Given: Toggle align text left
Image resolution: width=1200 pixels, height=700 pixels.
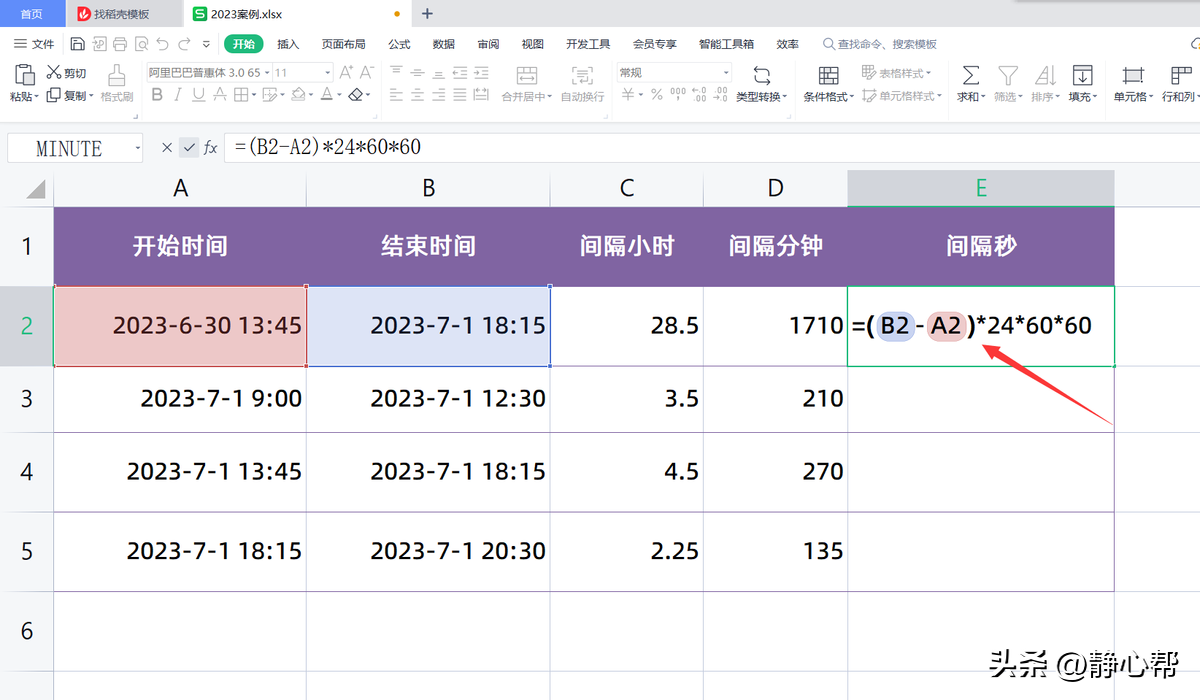Looking at the screenshot, I should [396, 95].
